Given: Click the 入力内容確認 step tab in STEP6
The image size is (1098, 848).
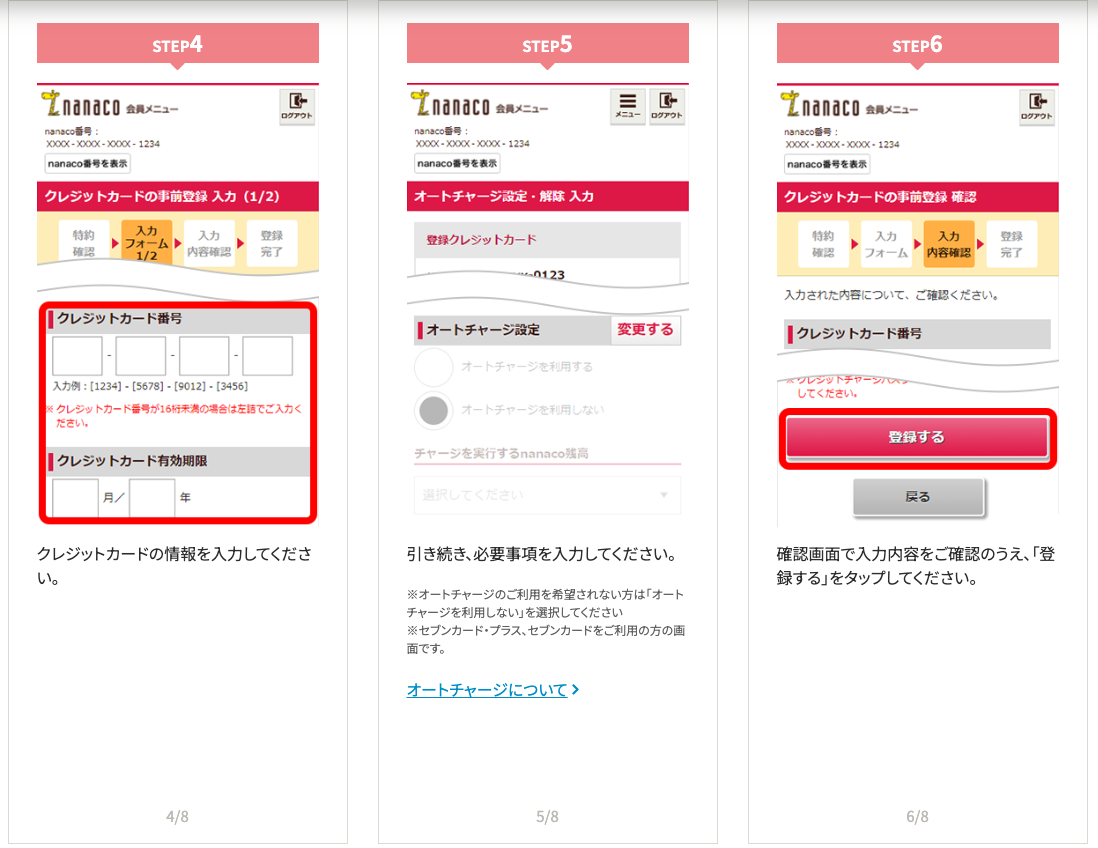Looking at the screenshot, I should coord(949,244).
